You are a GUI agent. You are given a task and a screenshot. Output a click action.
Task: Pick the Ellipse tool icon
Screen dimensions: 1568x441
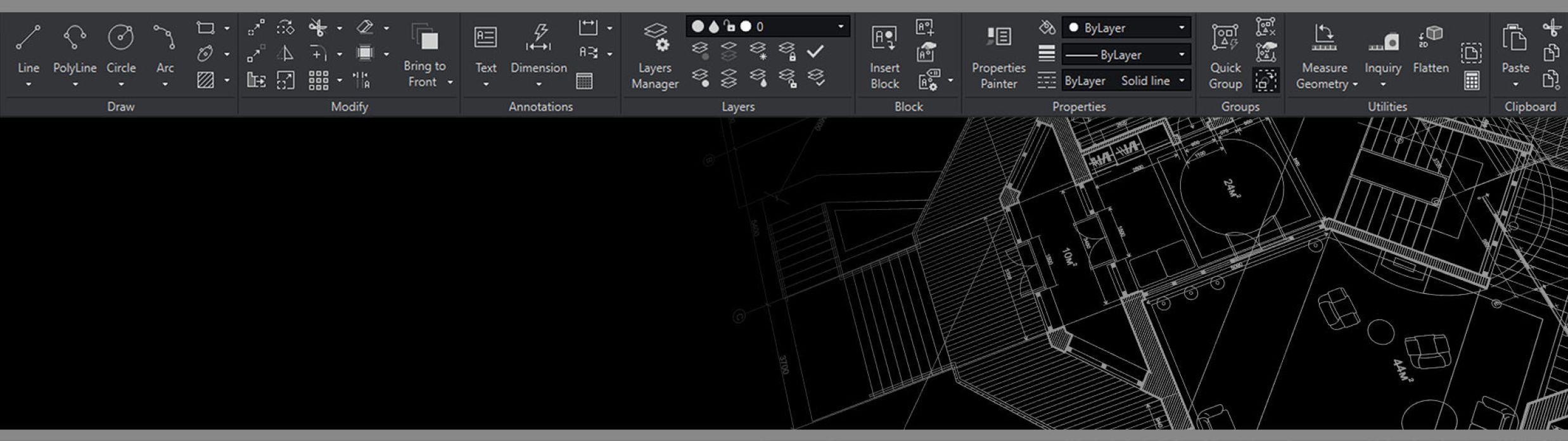pos(205,54)
